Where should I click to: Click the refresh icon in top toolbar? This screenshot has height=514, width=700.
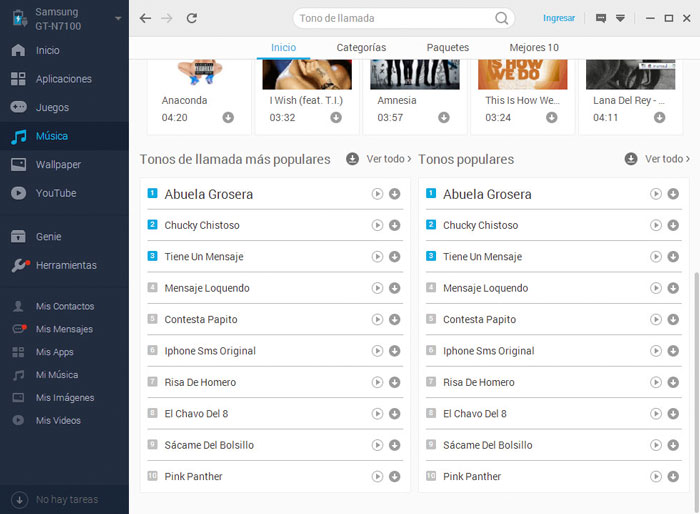[192, 18]
